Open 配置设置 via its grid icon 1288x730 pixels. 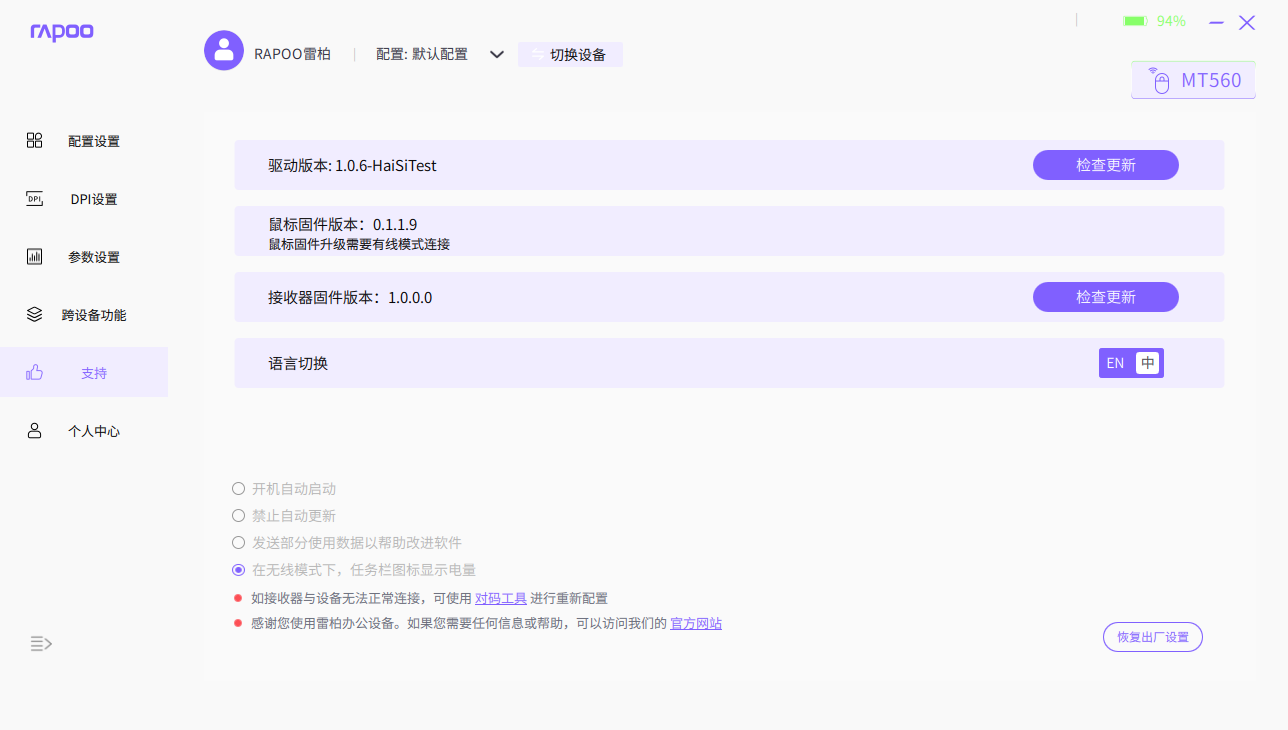34,140
